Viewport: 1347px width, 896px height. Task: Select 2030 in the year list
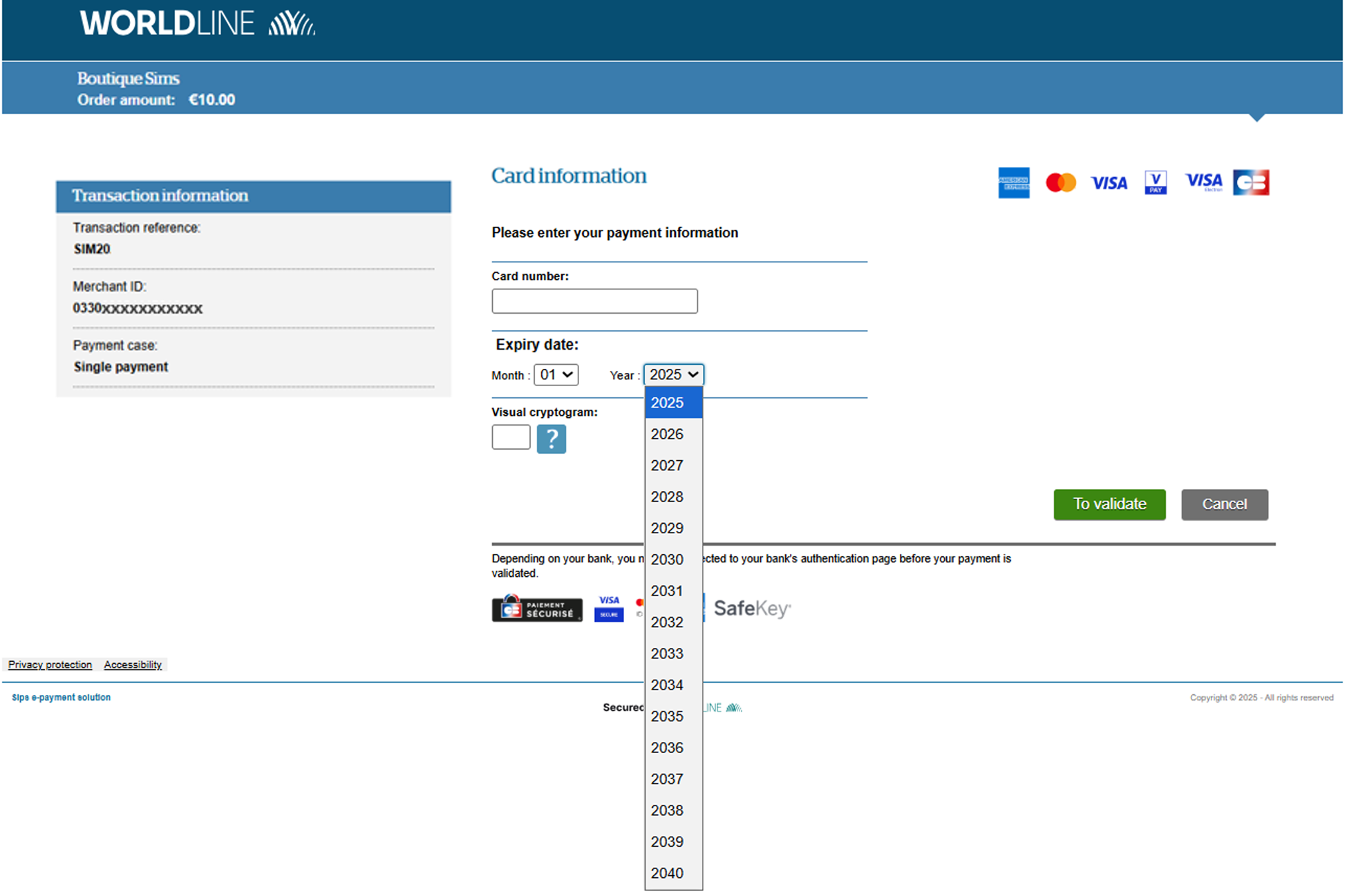pyautogui.click(x=667, y=560)
